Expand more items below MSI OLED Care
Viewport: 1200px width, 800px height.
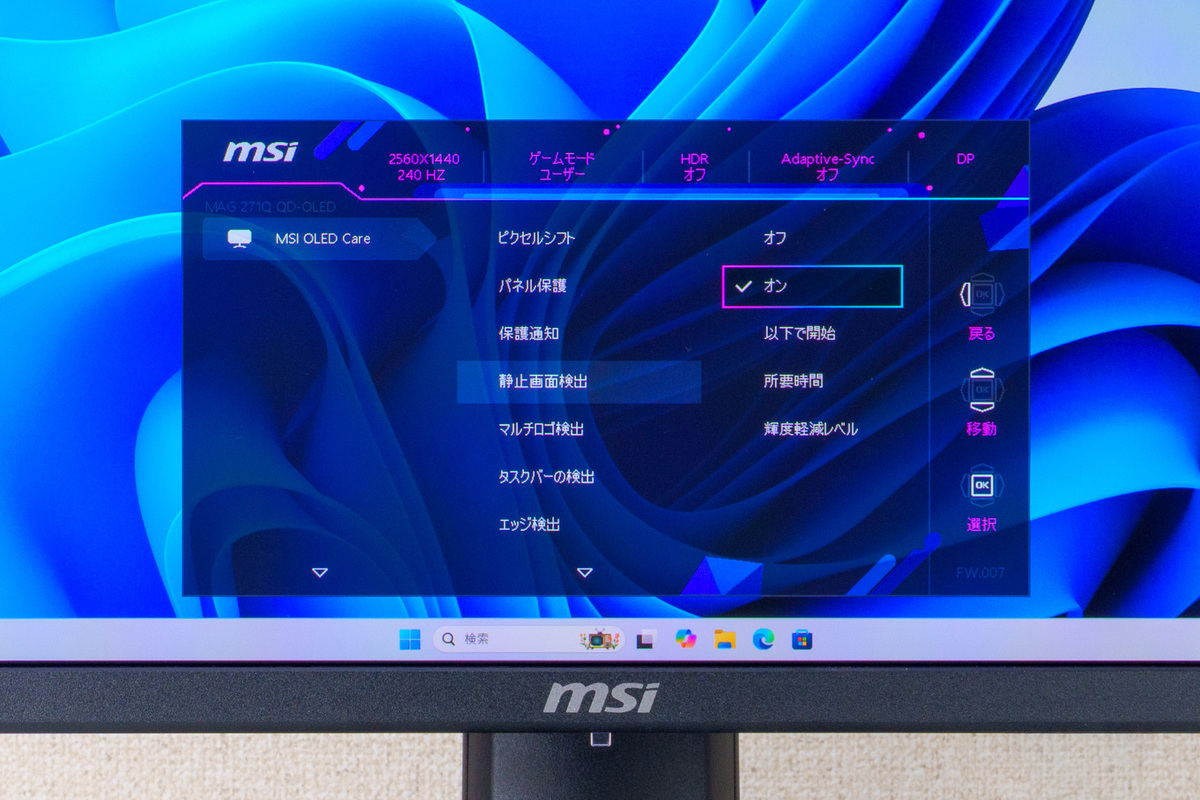[320, 573]
